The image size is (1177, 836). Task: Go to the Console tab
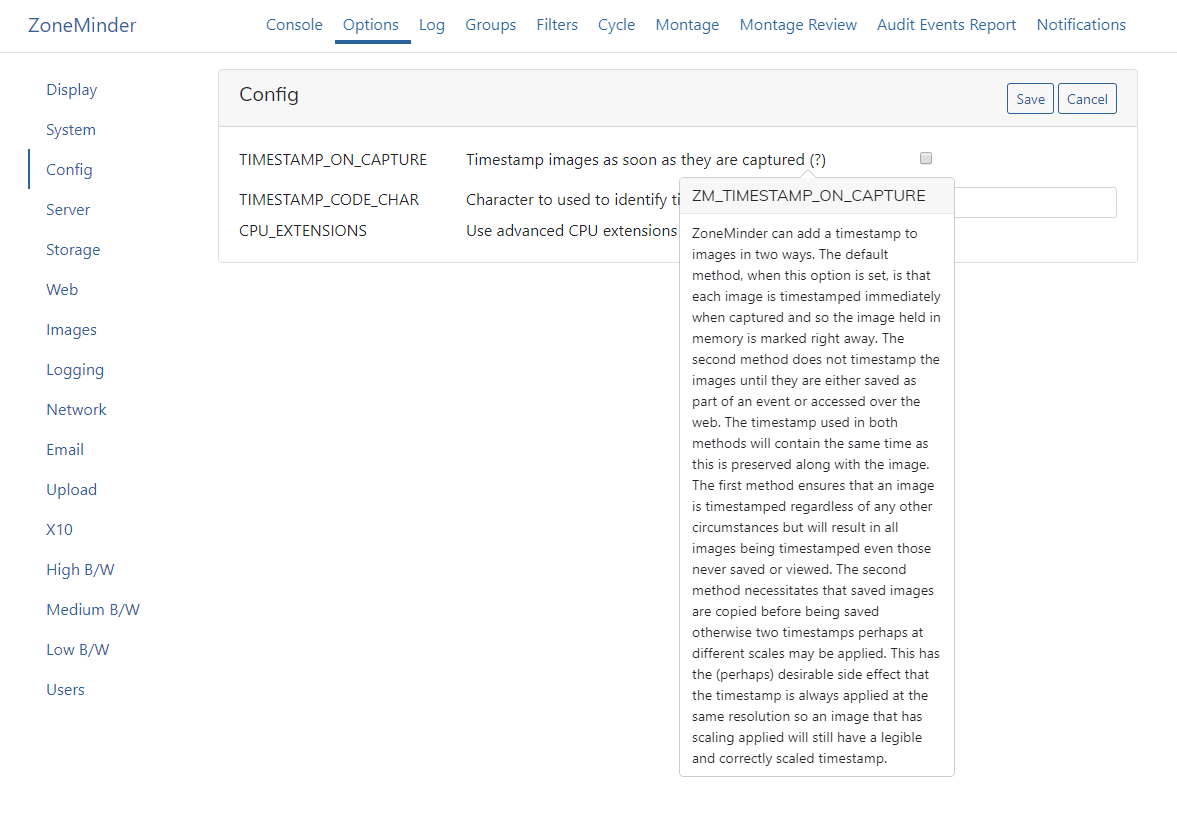294,25
